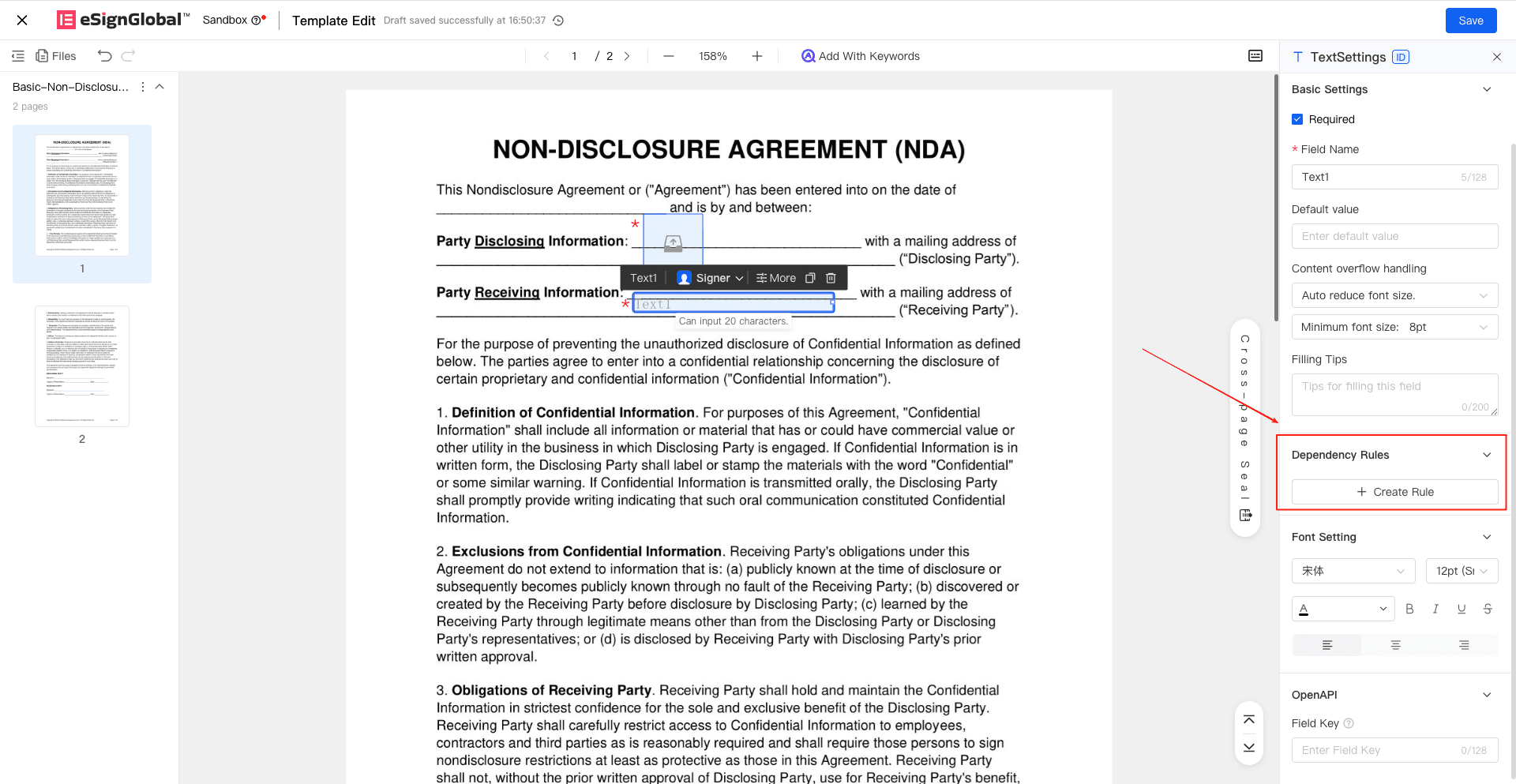This screenshot has width=1516, height=784.
Task: Toggle strikethrough formatting
Action: pyautogui.click(x=1488, y=609)
